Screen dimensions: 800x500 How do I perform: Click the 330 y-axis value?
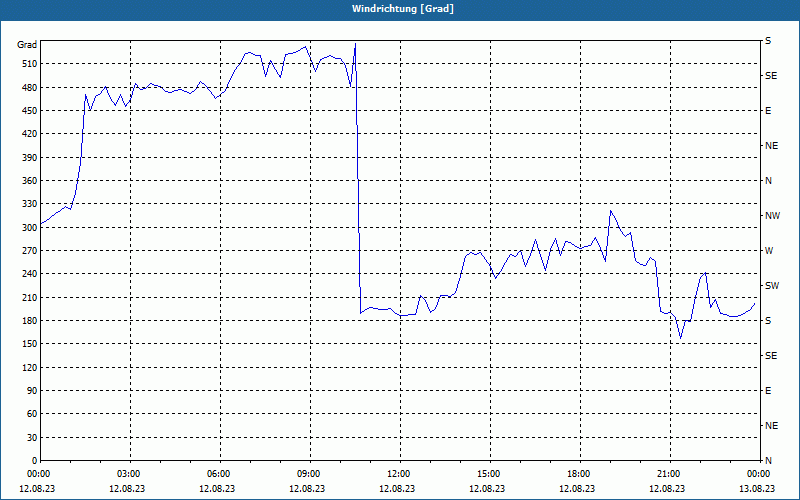point(29,204)
